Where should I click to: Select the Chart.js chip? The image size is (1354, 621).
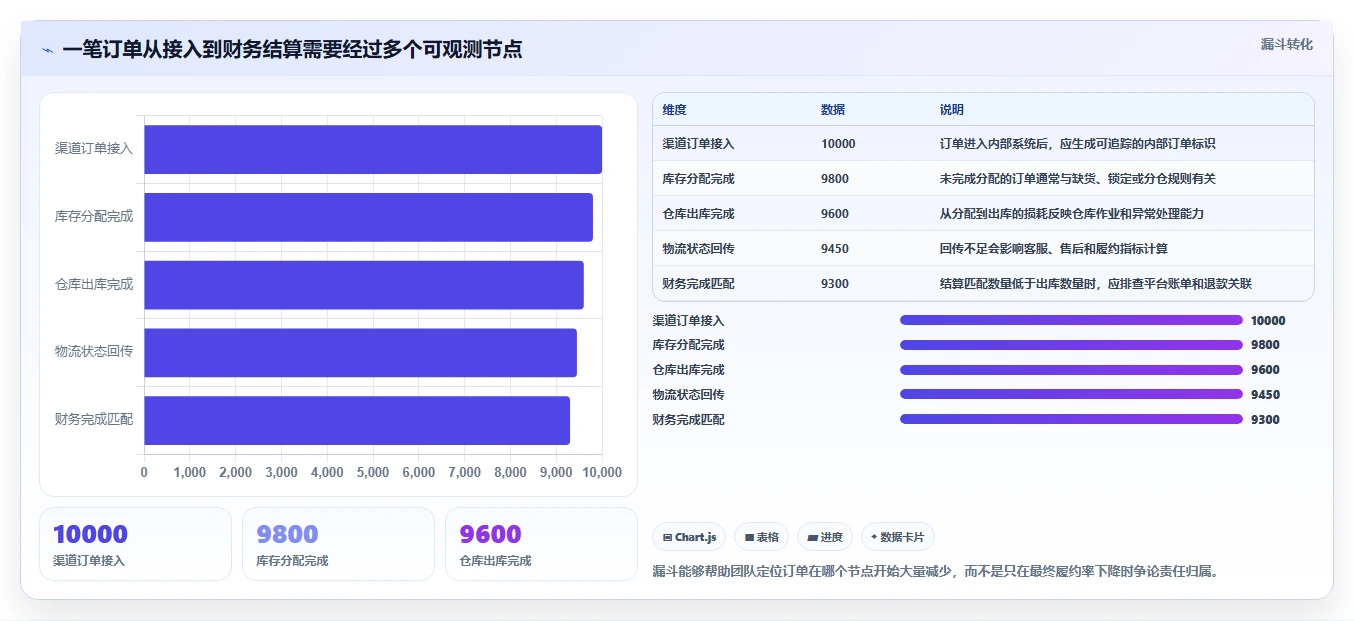pos(689,537)
